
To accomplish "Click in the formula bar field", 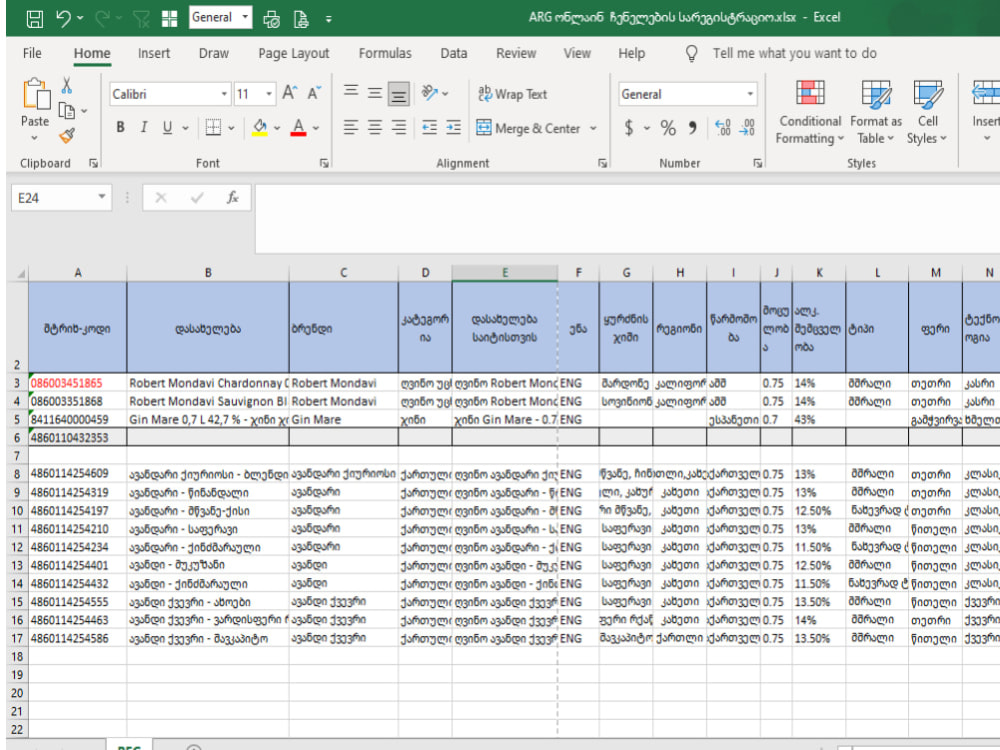I will 628,218.
